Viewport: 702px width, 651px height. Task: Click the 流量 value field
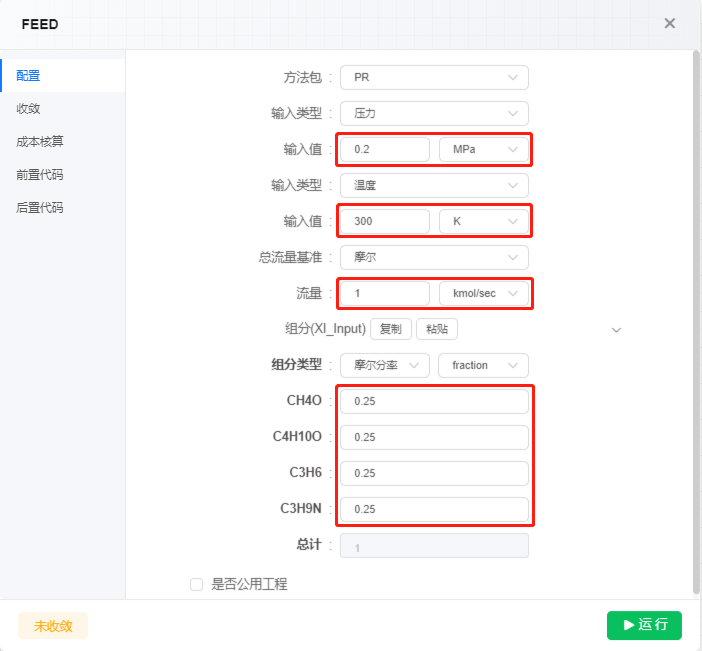coord(385,293)
